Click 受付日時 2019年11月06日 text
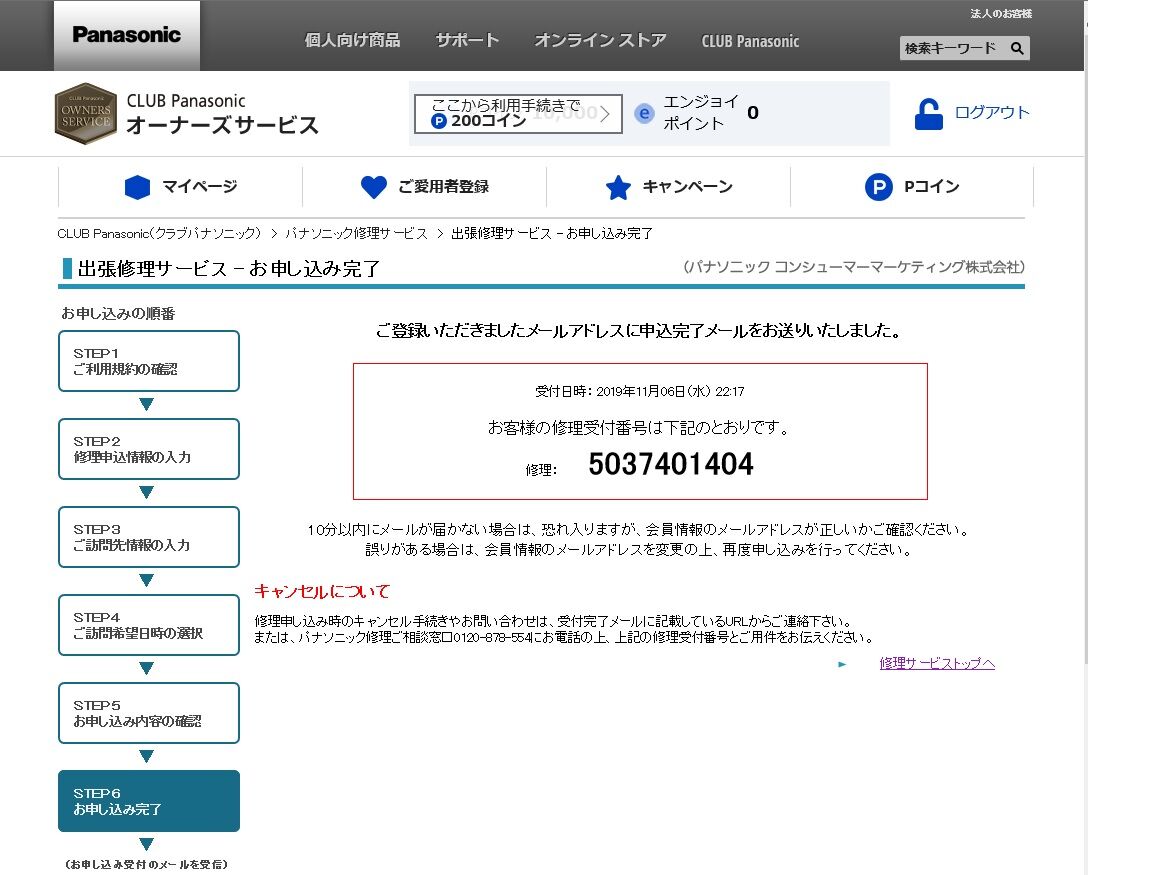1152x875 pixels. [x=639, y=392]
